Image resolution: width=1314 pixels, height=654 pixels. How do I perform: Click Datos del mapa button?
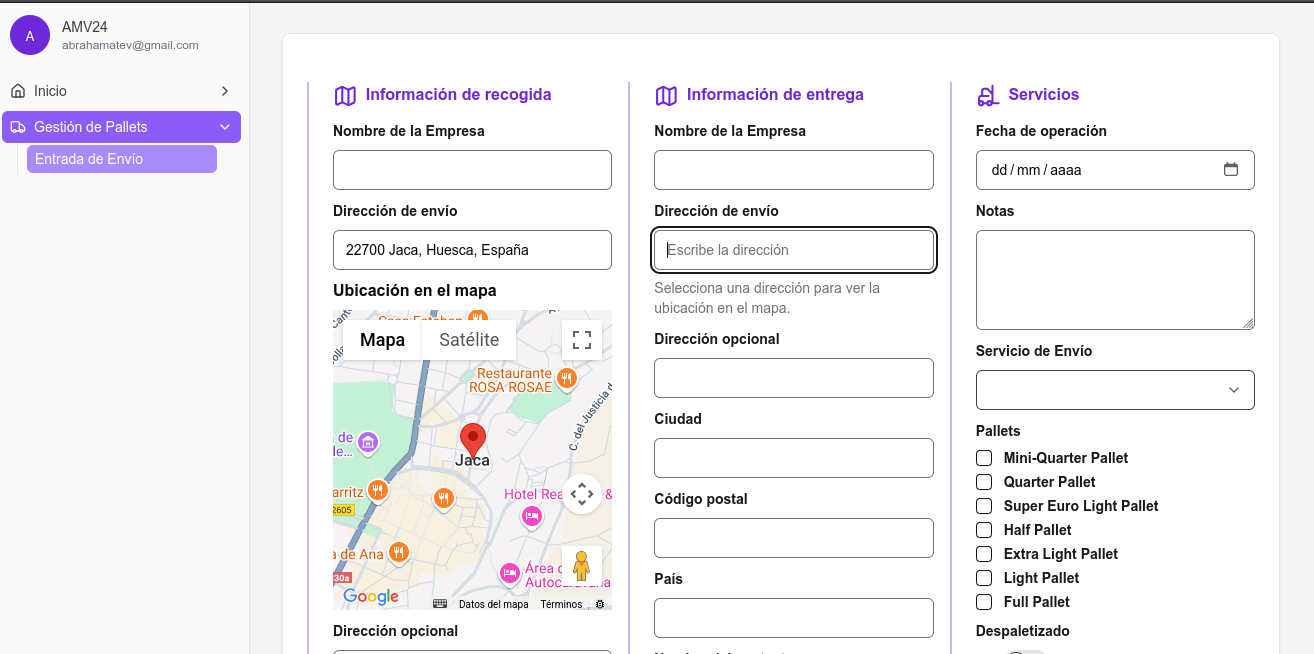(493, 604)
